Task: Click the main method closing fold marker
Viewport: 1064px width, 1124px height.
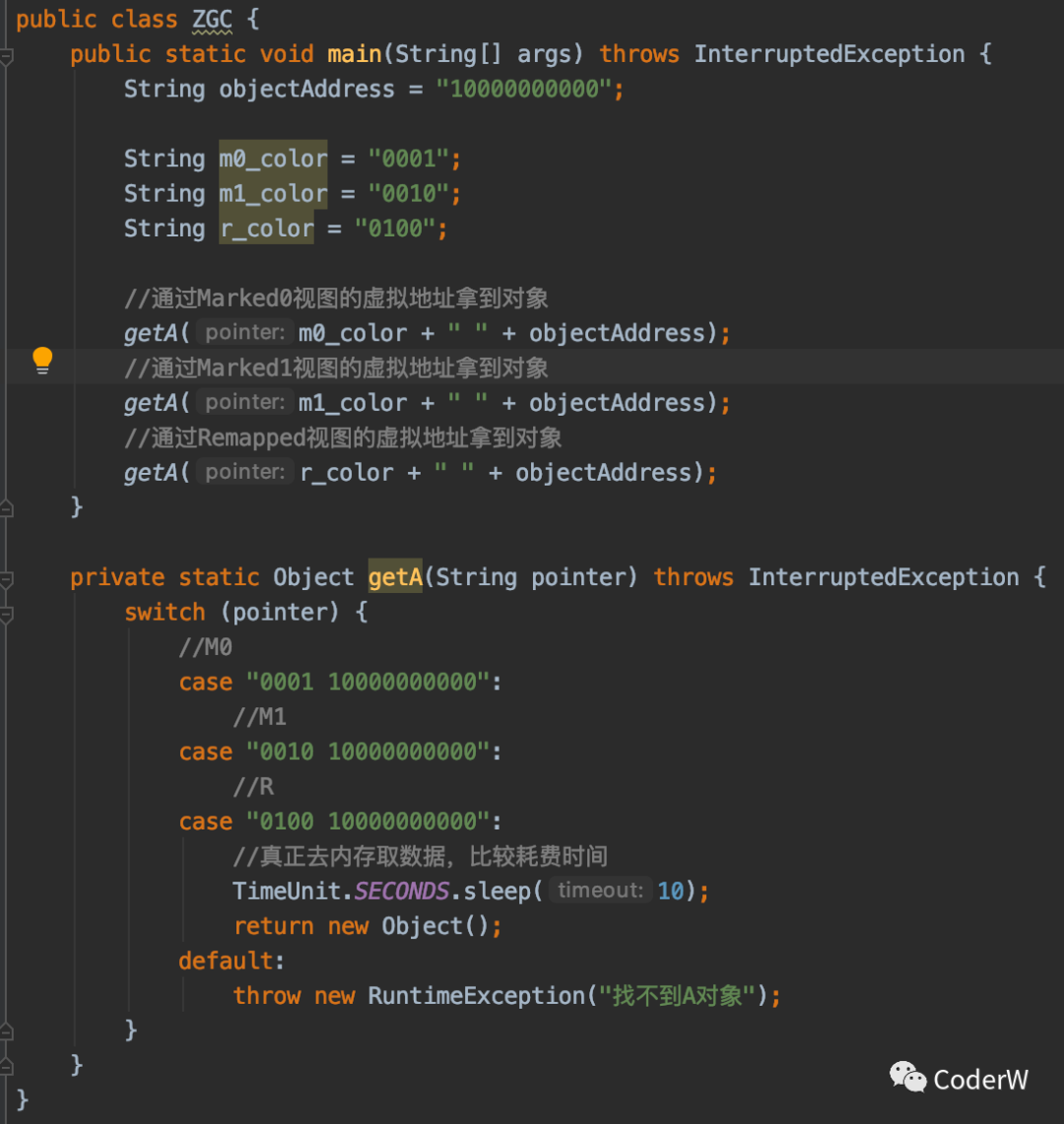Action: coord(6,508)
